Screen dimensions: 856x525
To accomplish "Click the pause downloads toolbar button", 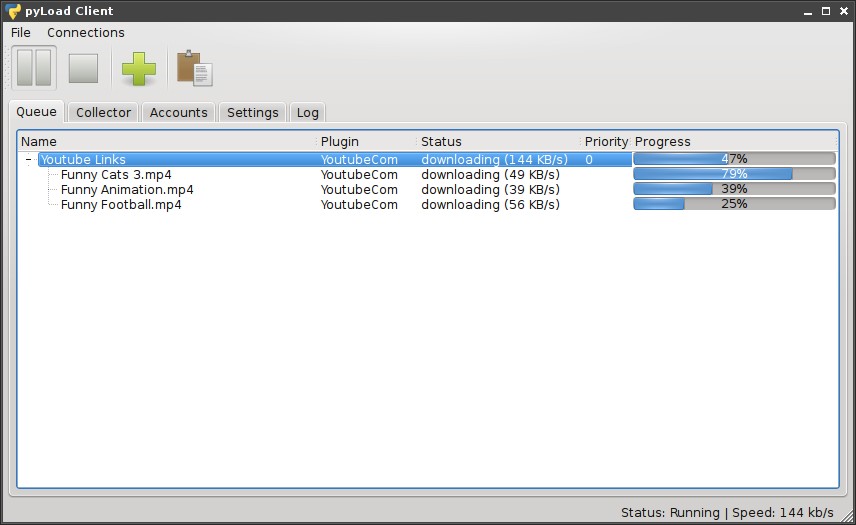I will click(x=34, y=68).
